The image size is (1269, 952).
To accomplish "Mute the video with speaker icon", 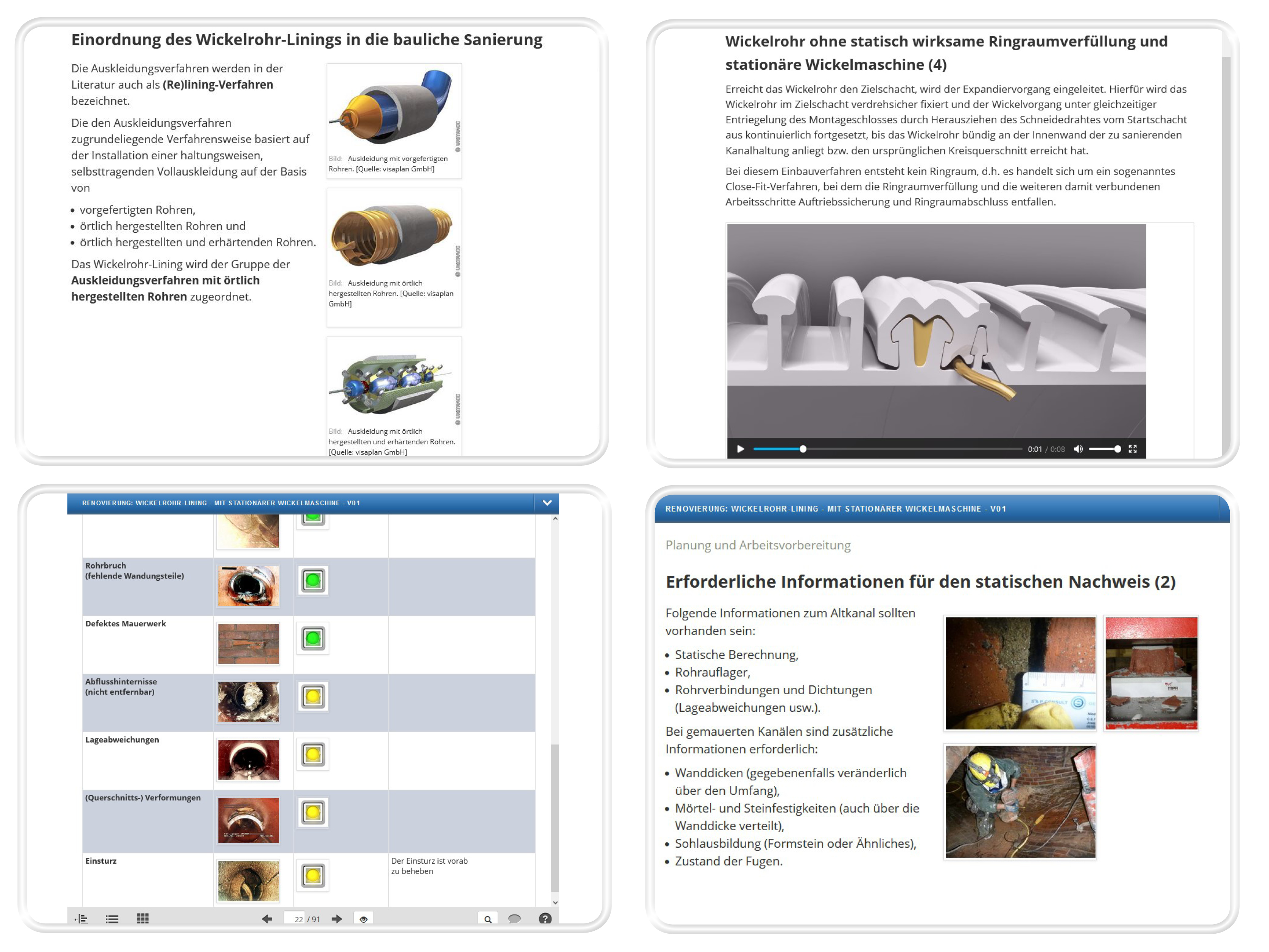I will 1078,449.
